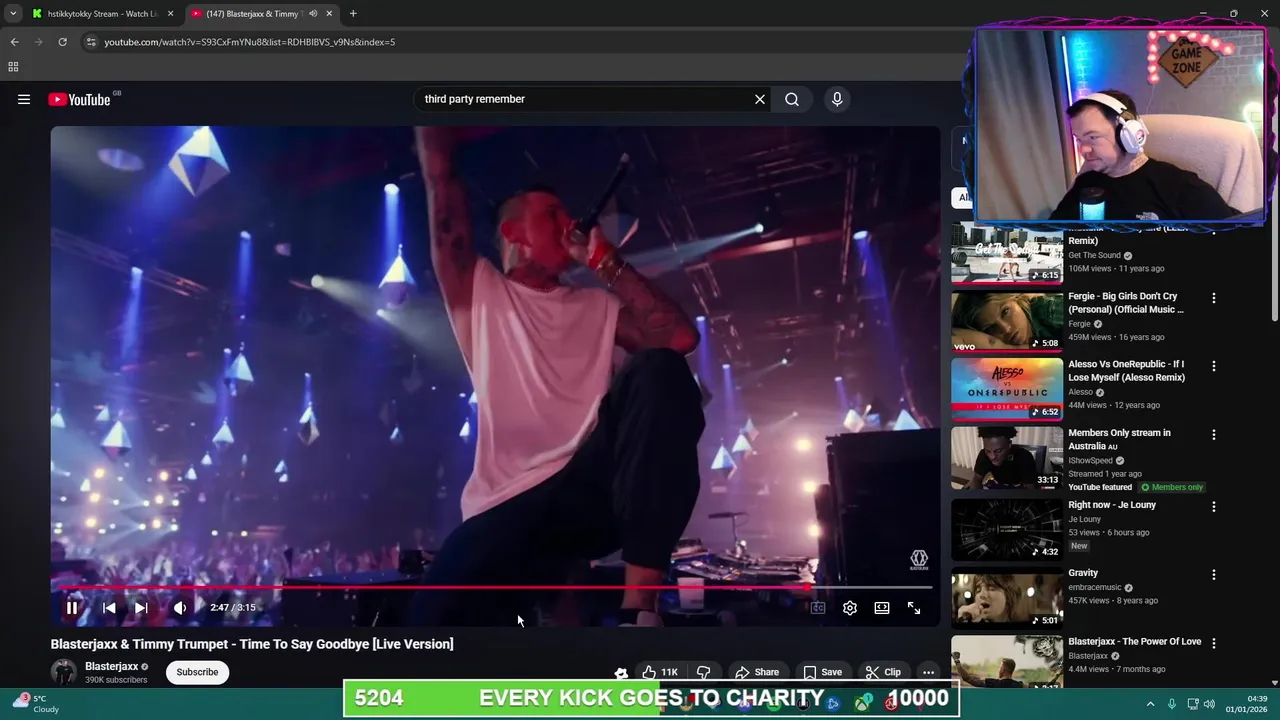Share the Blasterjaxx video
The image size is (1280, 720).
757,672
